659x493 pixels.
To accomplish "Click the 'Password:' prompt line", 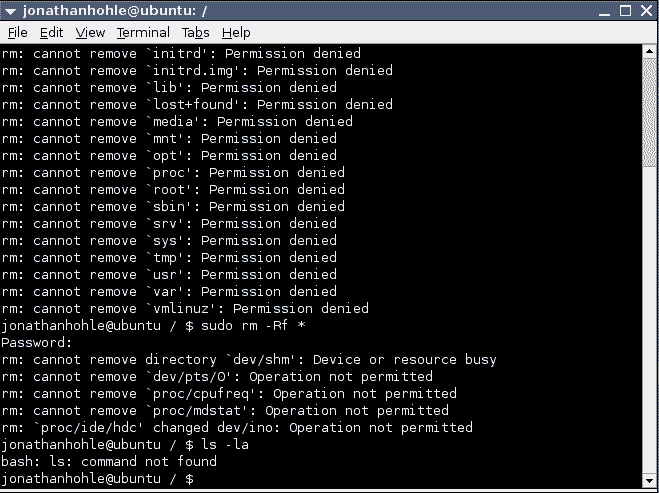I will click(37, 343).
